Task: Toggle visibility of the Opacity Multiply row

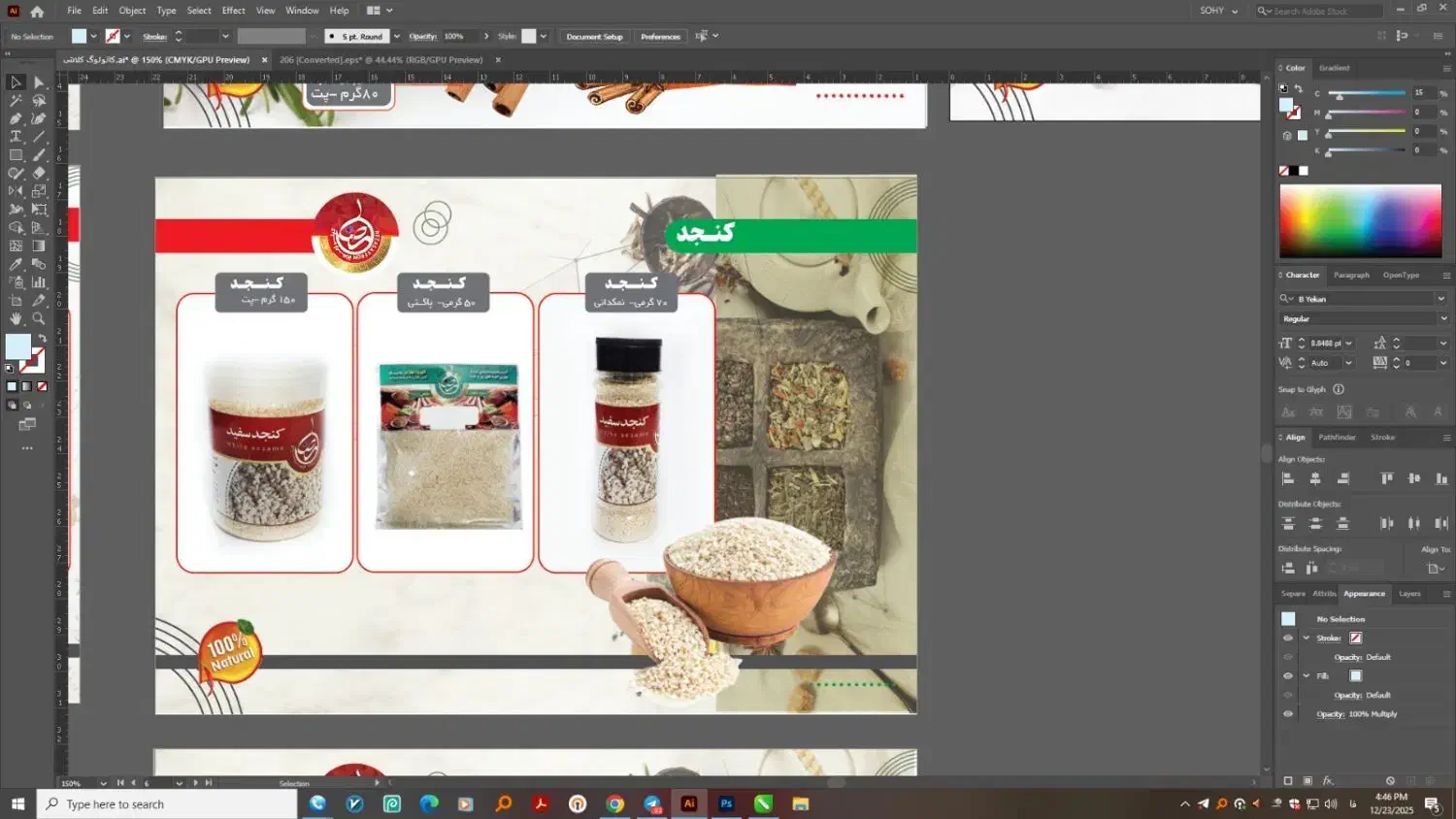Action: [x=1288, y=714]
